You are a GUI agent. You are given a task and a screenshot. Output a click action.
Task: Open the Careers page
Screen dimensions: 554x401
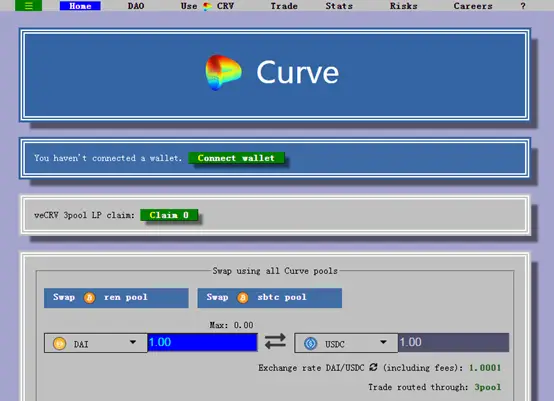(x=473, y=6)
